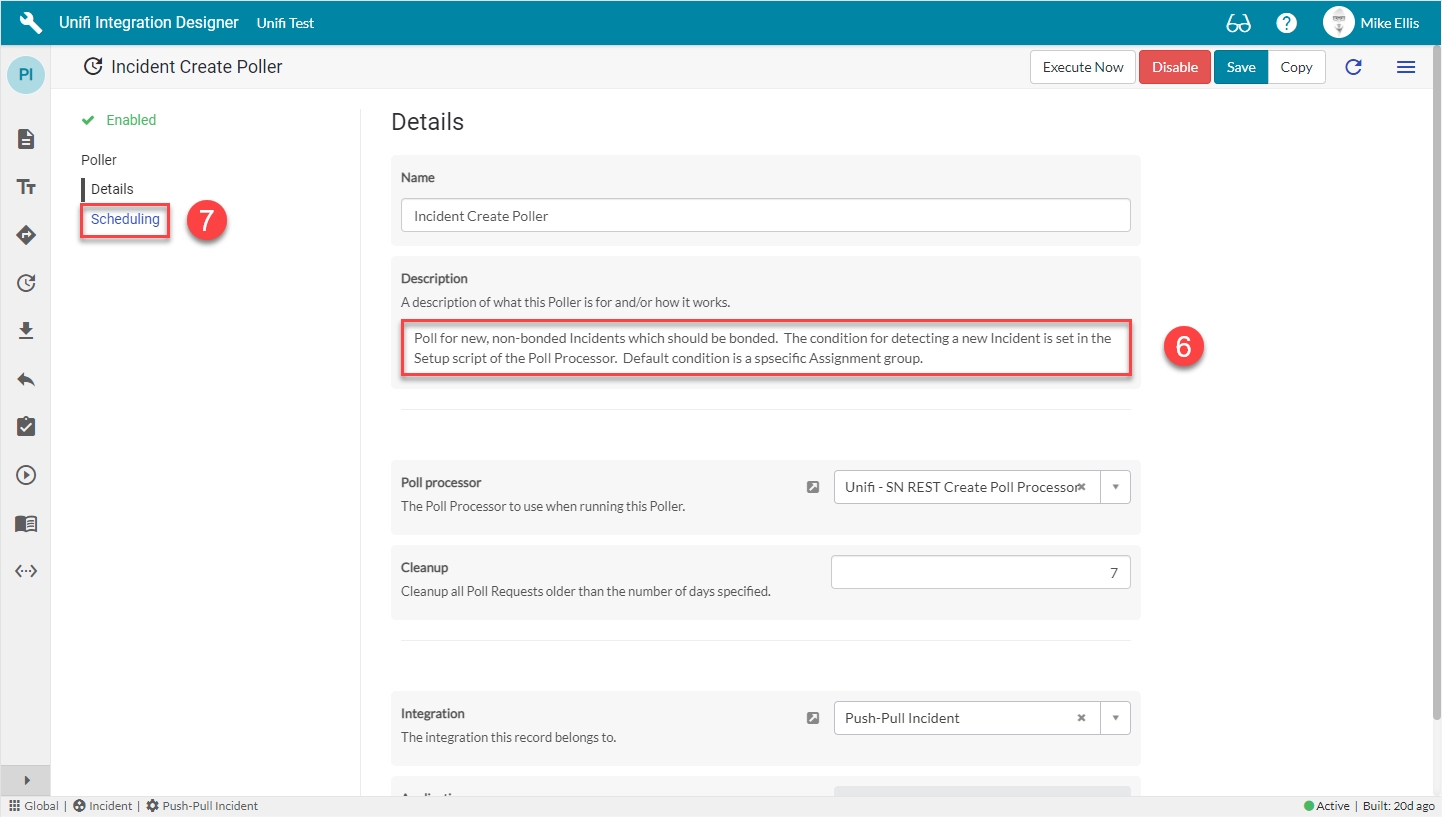This screenshot has width=1442, height=817.
Task: Click the reply arrow icon in sidebar
Action: point(26,379)
